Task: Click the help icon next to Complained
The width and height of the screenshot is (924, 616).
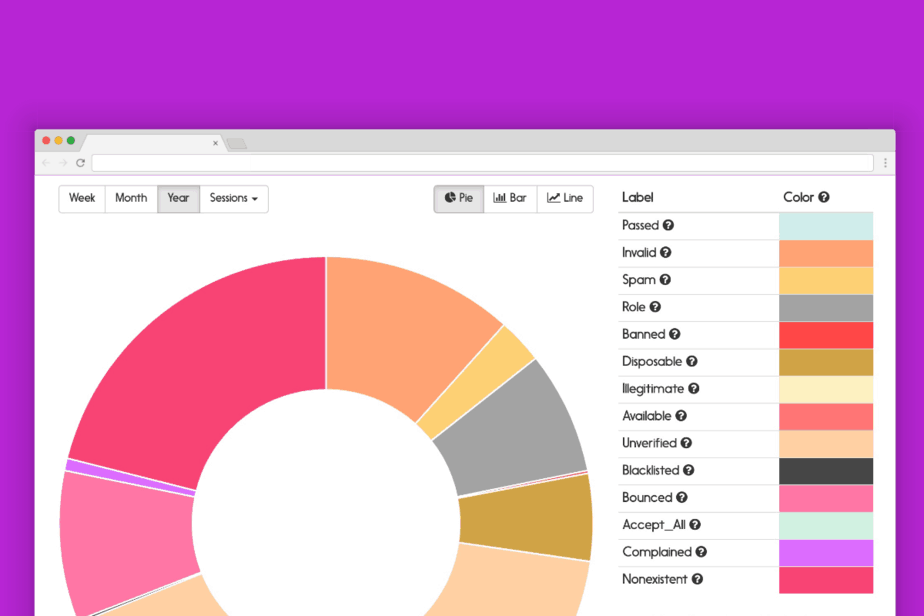Action: (x=701, y=552)
